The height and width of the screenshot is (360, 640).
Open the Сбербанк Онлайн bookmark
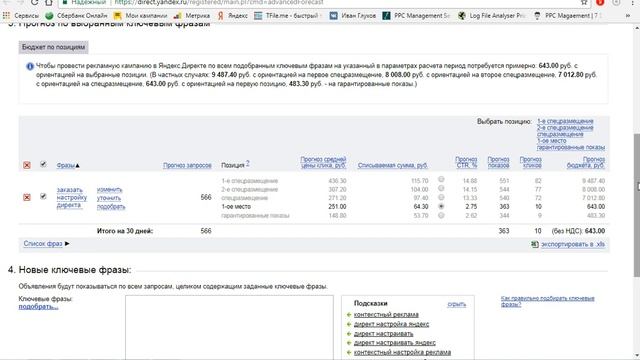click(76, 16)
